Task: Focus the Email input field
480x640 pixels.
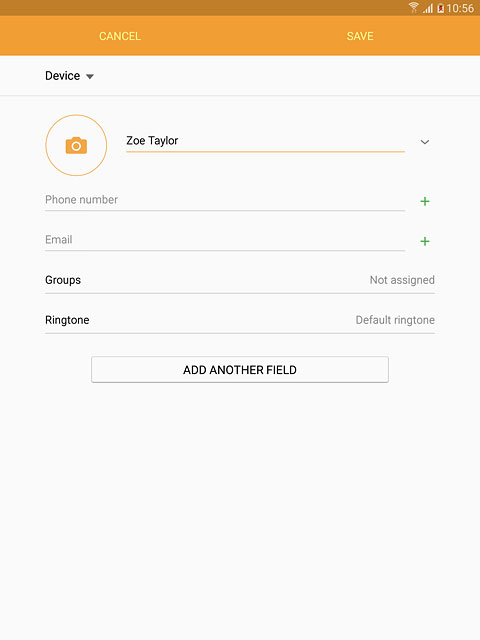Action: 225,240
